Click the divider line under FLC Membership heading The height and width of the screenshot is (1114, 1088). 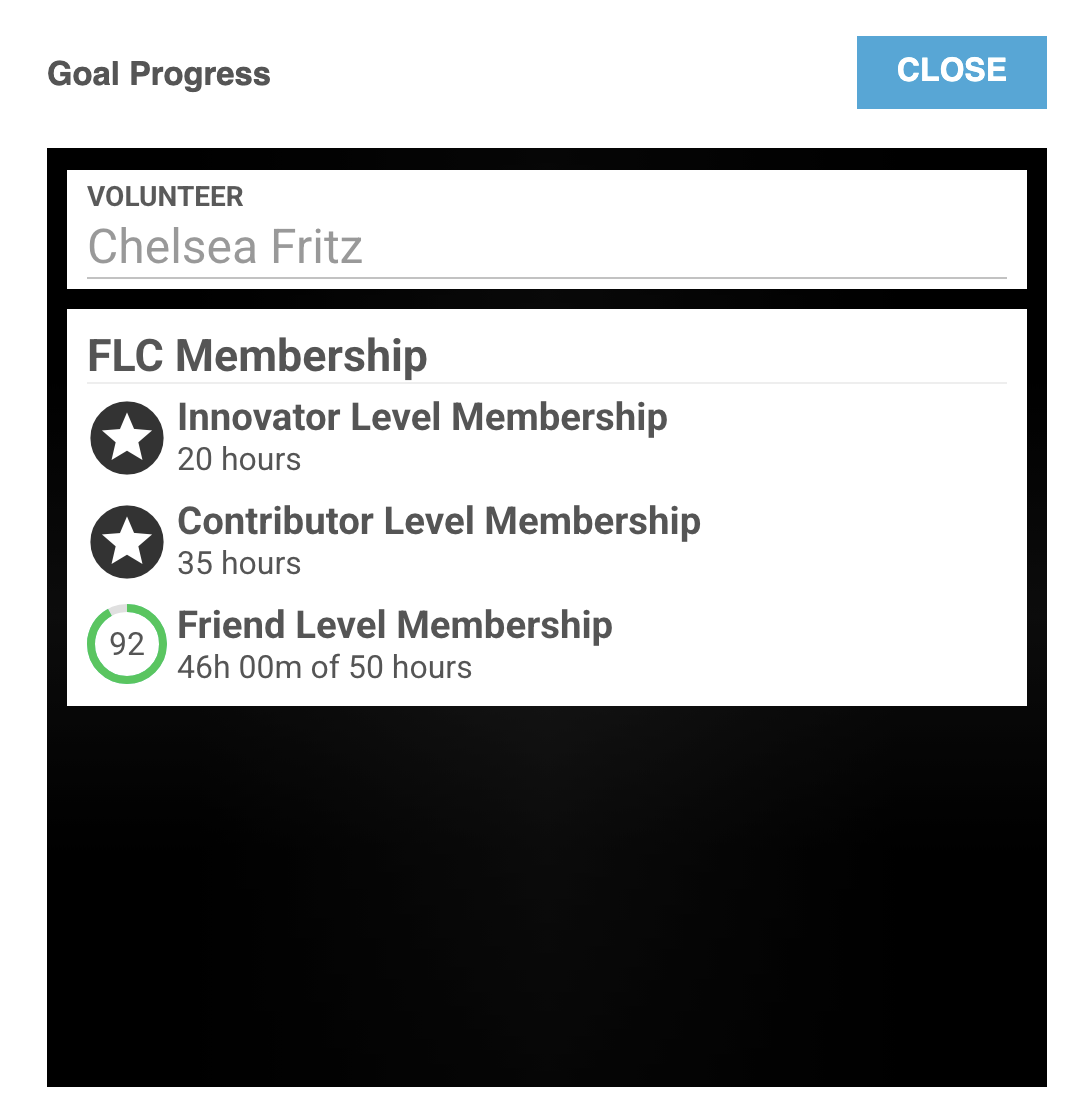click(x=546, y=383)
